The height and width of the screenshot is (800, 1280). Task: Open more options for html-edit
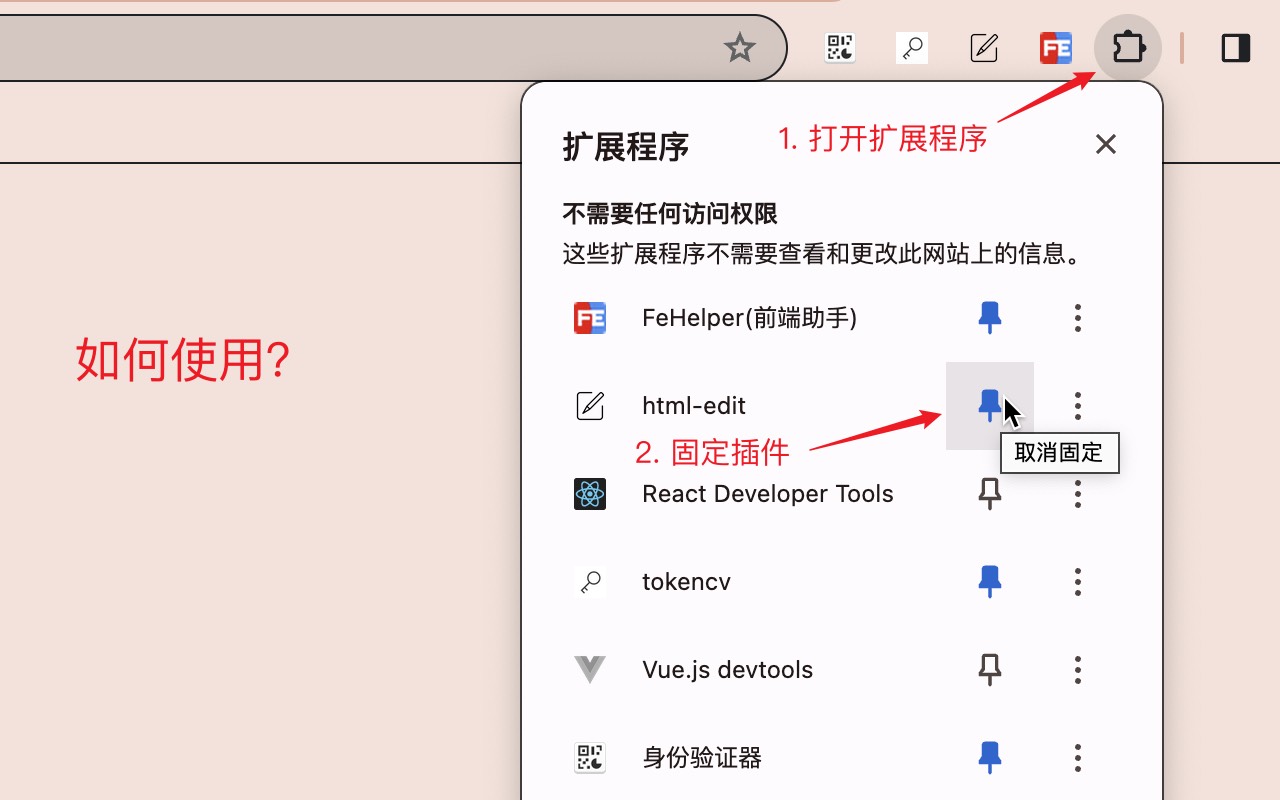click(x=1078, y=406)
